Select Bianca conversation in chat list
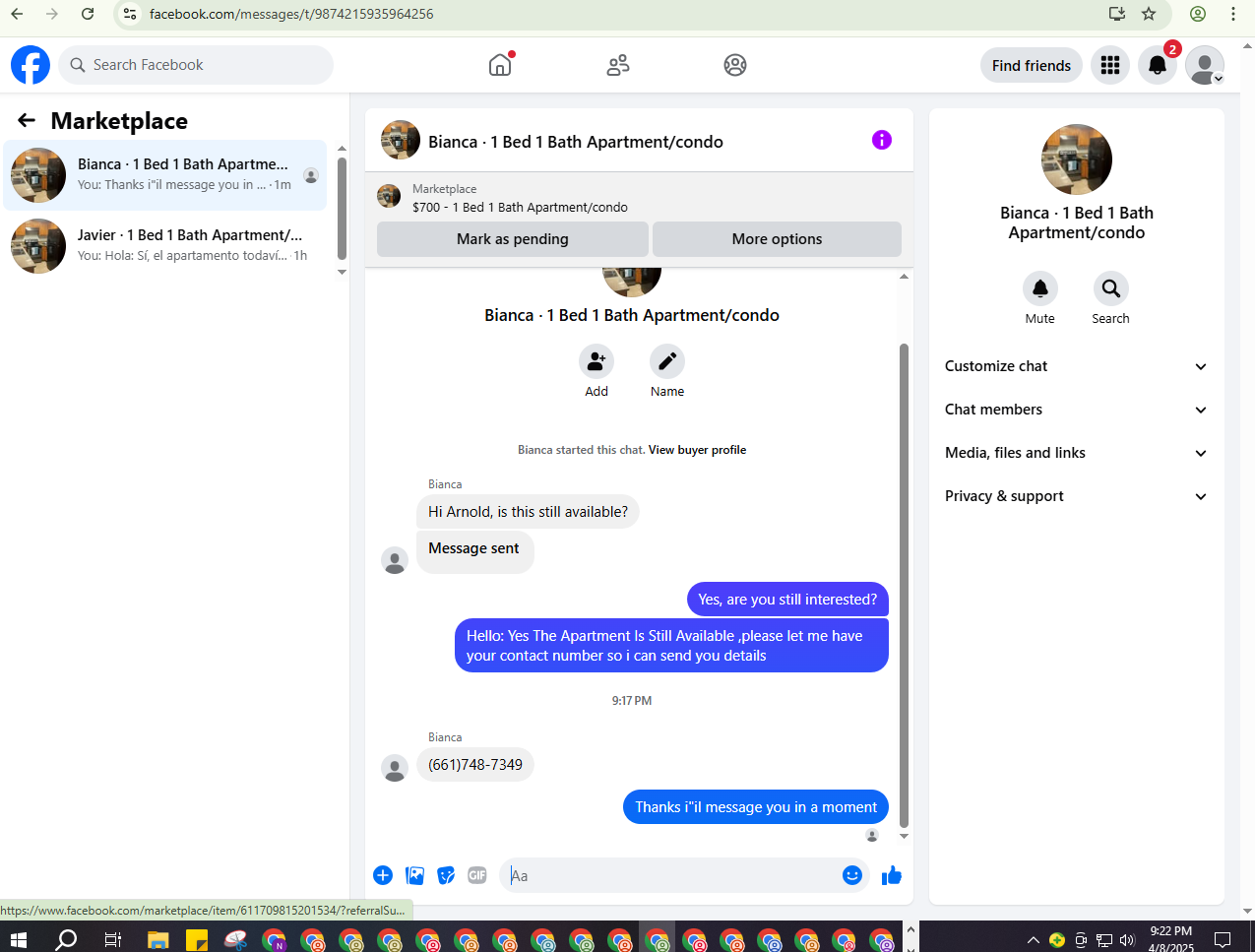Viewport: 1255px width, 952px height. click(x=165, y=175)
